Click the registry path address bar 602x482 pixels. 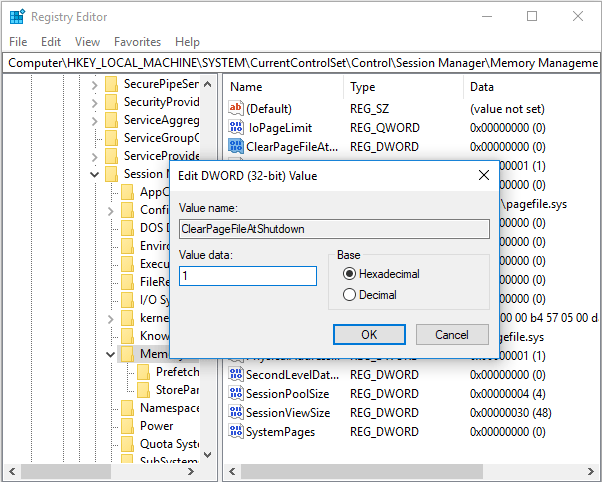302,63
